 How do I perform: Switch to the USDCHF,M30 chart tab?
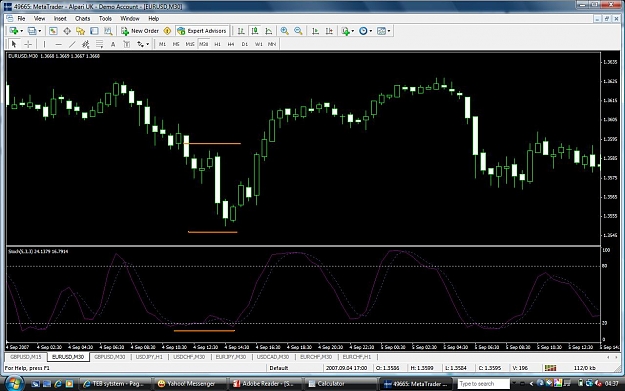coord(189,357)
